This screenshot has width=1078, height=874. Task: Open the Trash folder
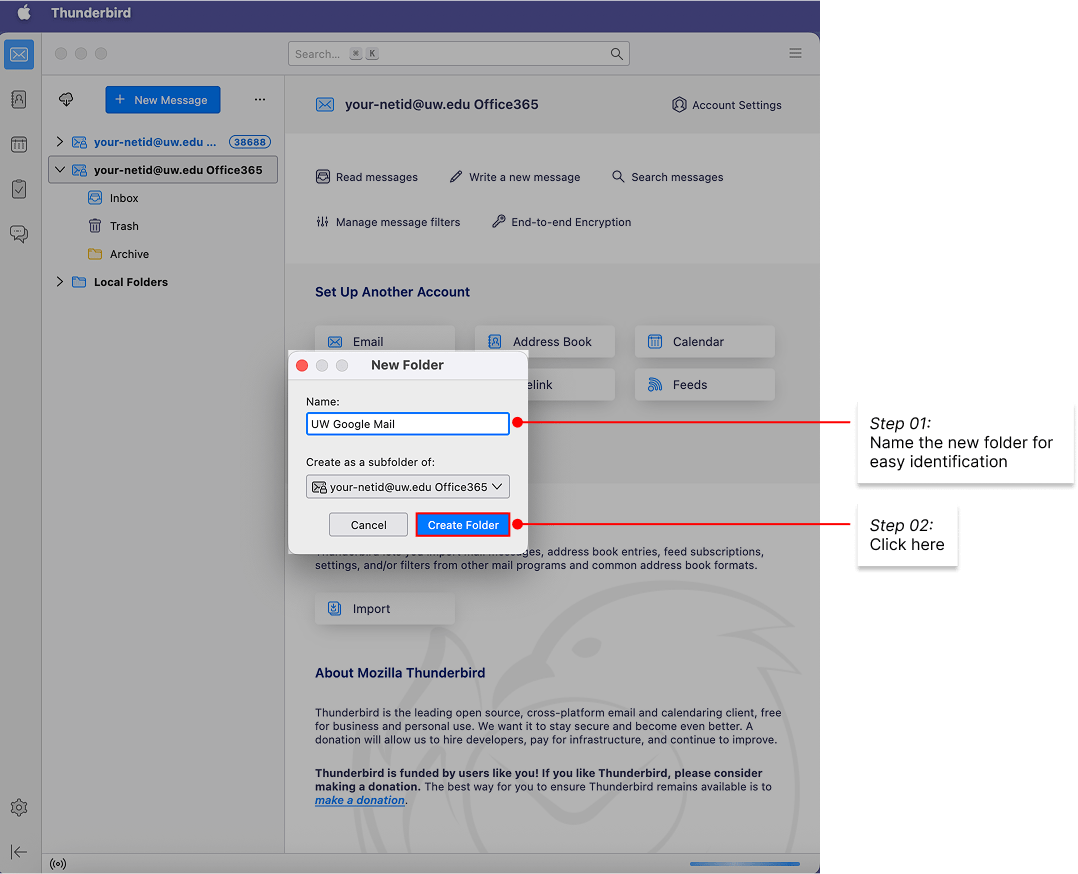(123, 225)
